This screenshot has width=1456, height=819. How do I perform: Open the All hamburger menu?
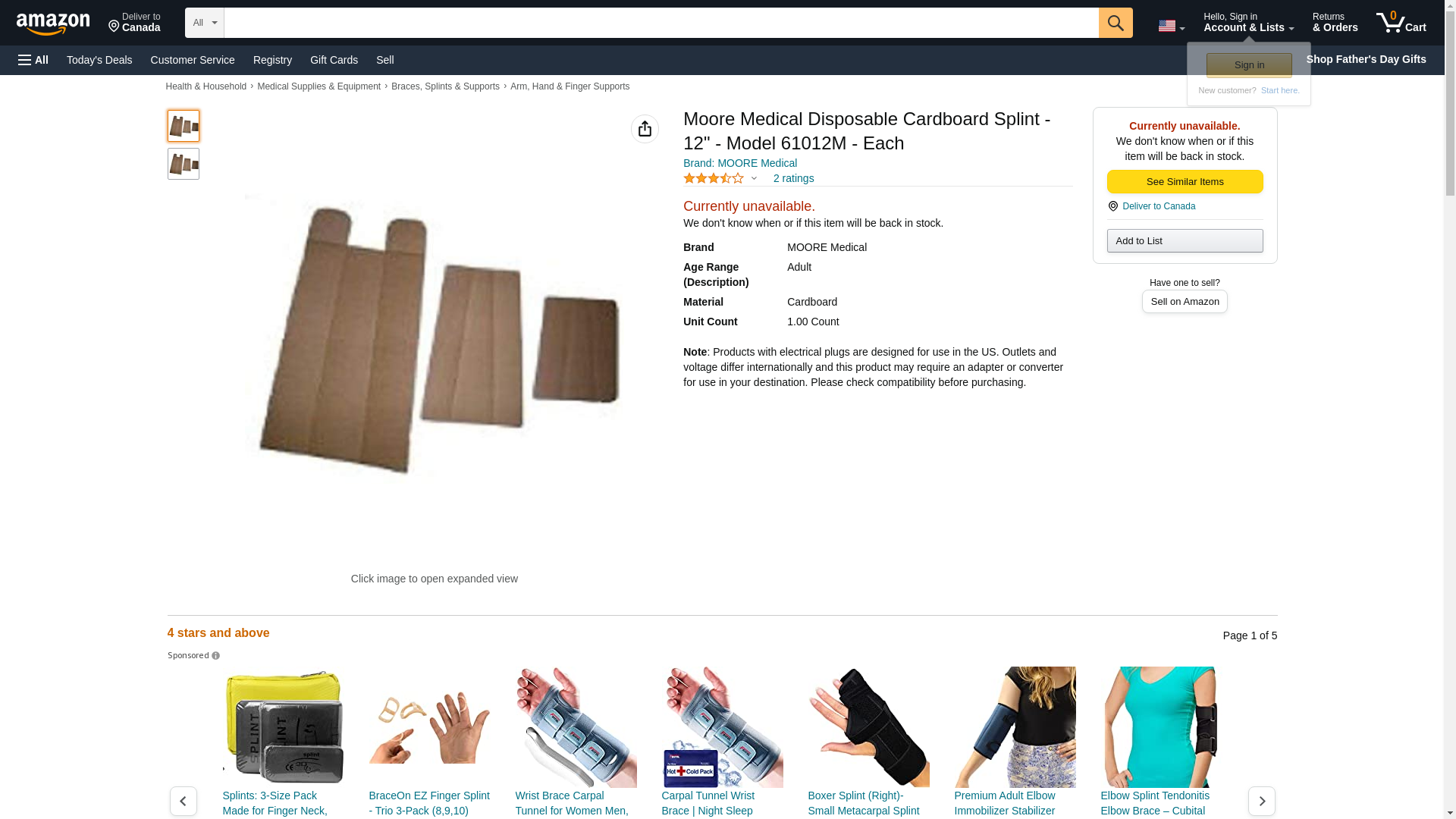click(33, 60)
